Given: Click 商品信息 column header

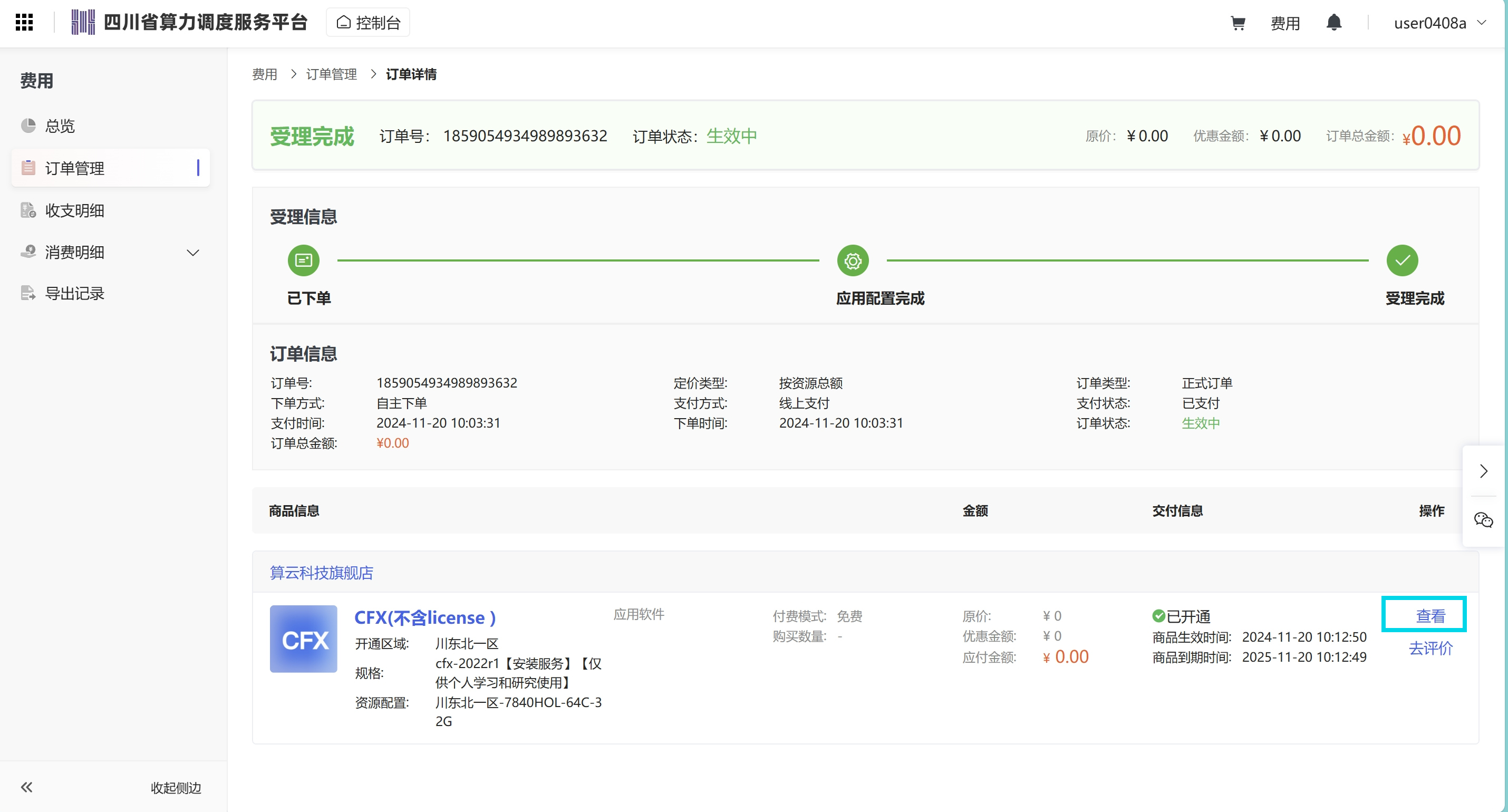Looking at the screenshot, I should pyautogui.click(x=294, y=510).
